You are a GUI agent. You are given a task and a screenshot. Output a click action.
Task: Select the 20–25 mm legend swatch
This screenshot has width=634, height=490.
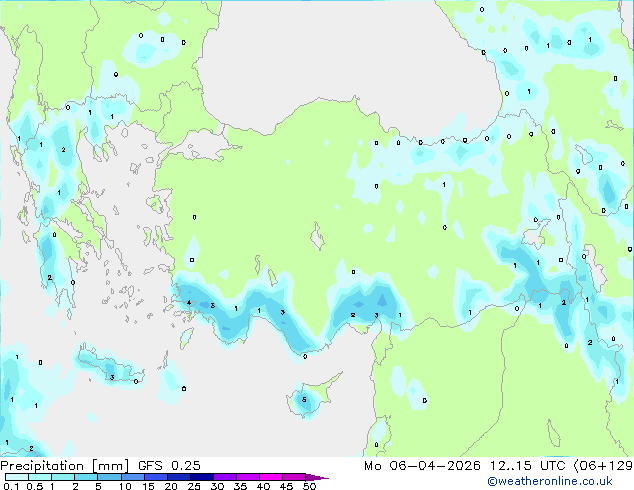178,477
